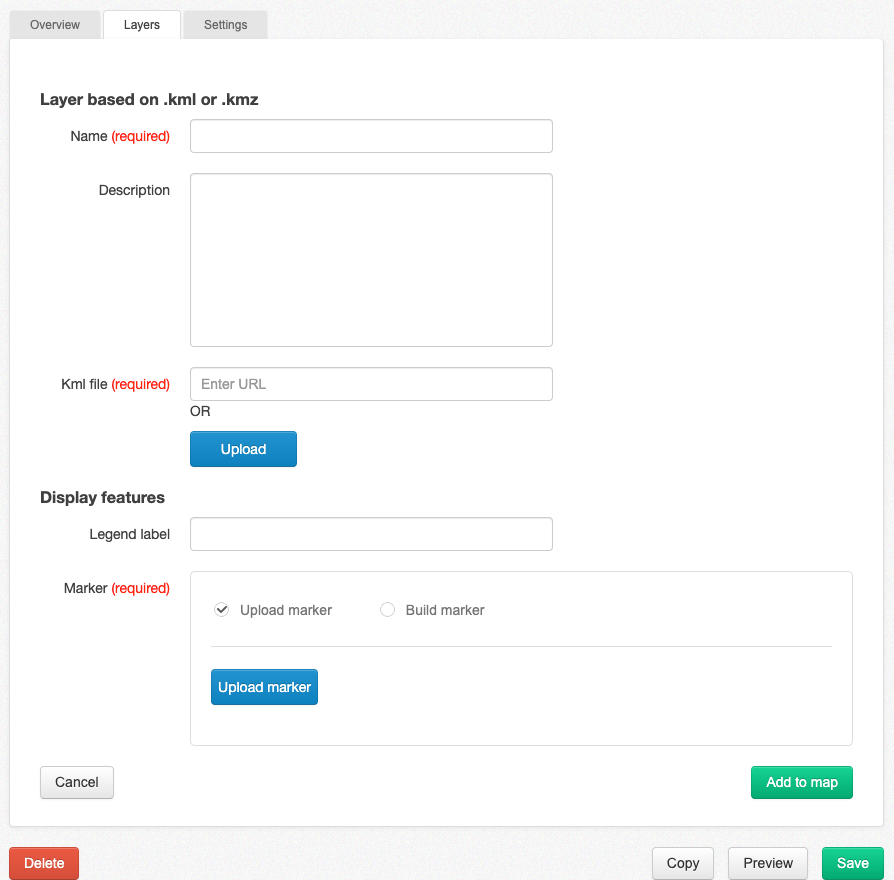Delete the current layer
The height and width of the screenshot is (880, 894).
(43, 863)
